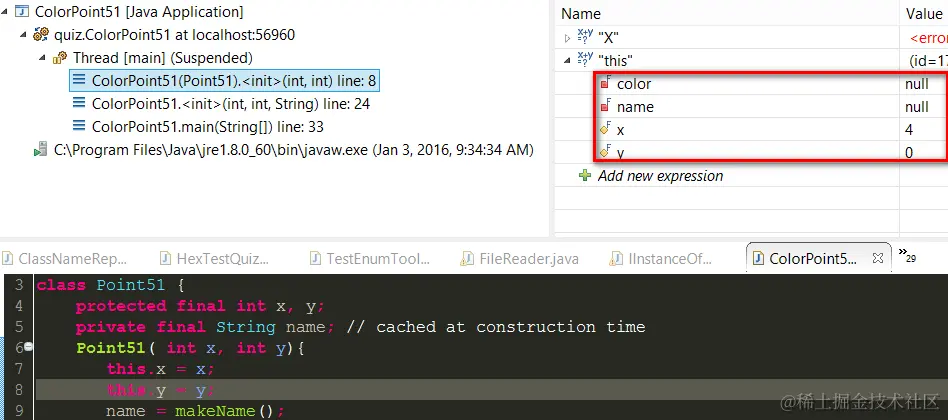948x420 pixels.
Task: Switch to HexTestQuiz... editor tab
Action: tap(215, 259)
